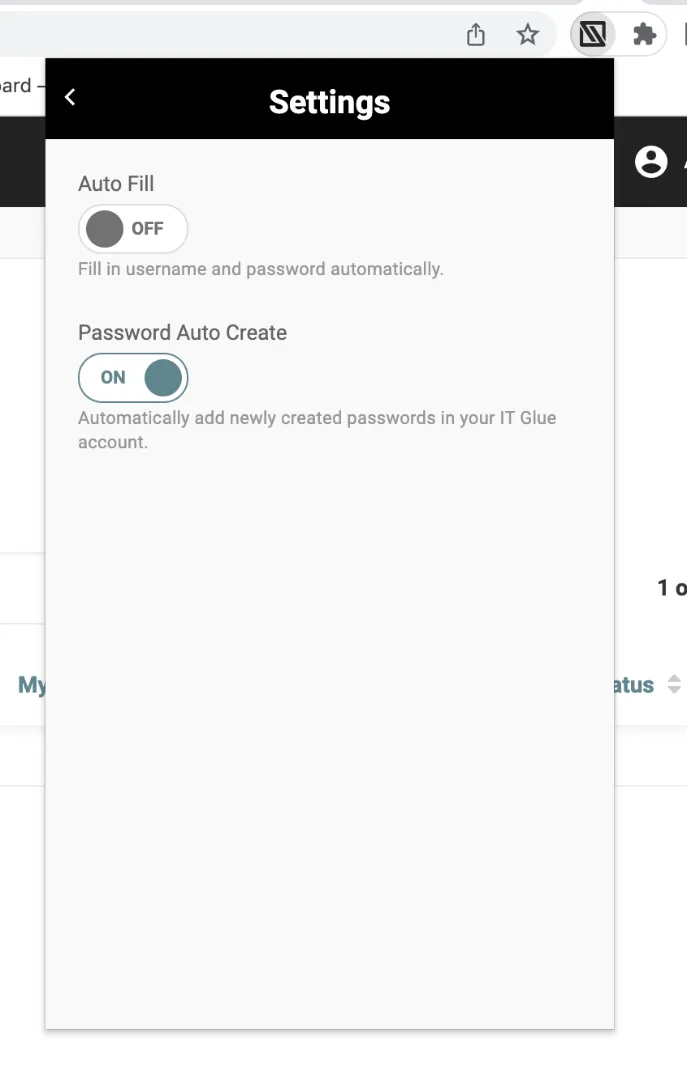Click the Auto Fill label
The width and height of the screenshot is (687, 1068).
pos(116,184)
